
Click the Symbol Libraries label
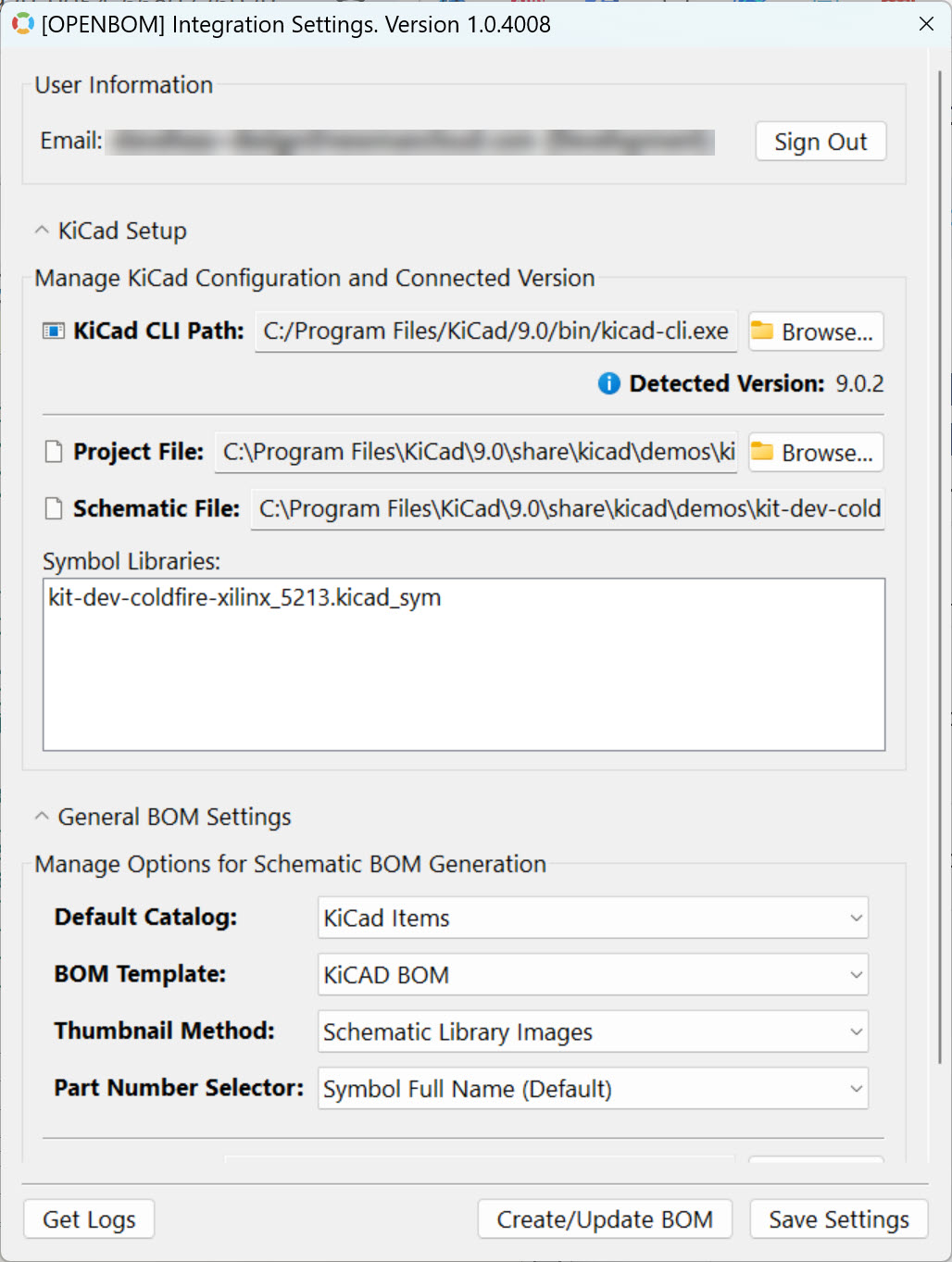click(132, 561)
